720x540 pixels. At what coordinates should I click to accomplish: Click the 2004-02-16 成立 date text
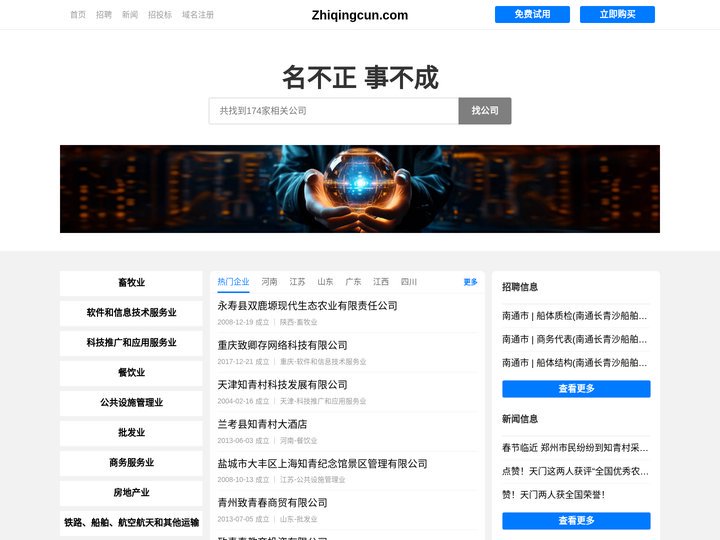tap(243, 401)
